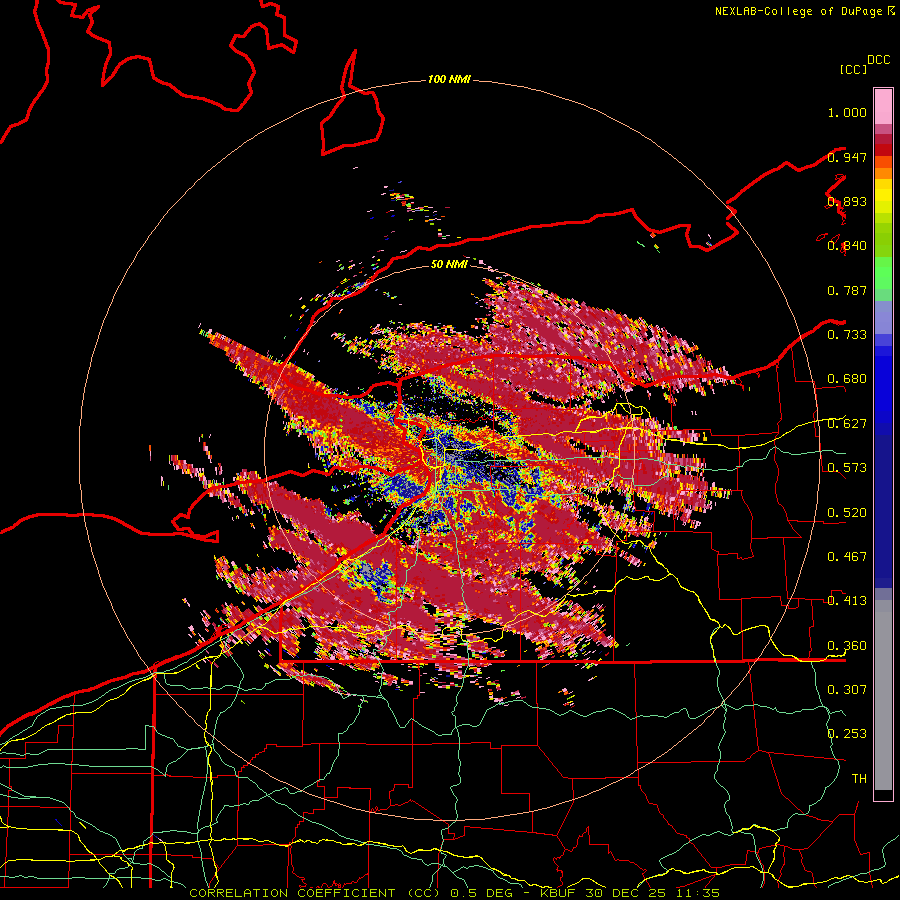Screen dimensions: 900x900
Task: Click the 0.893 legend value
Action: tap(847, 201)
